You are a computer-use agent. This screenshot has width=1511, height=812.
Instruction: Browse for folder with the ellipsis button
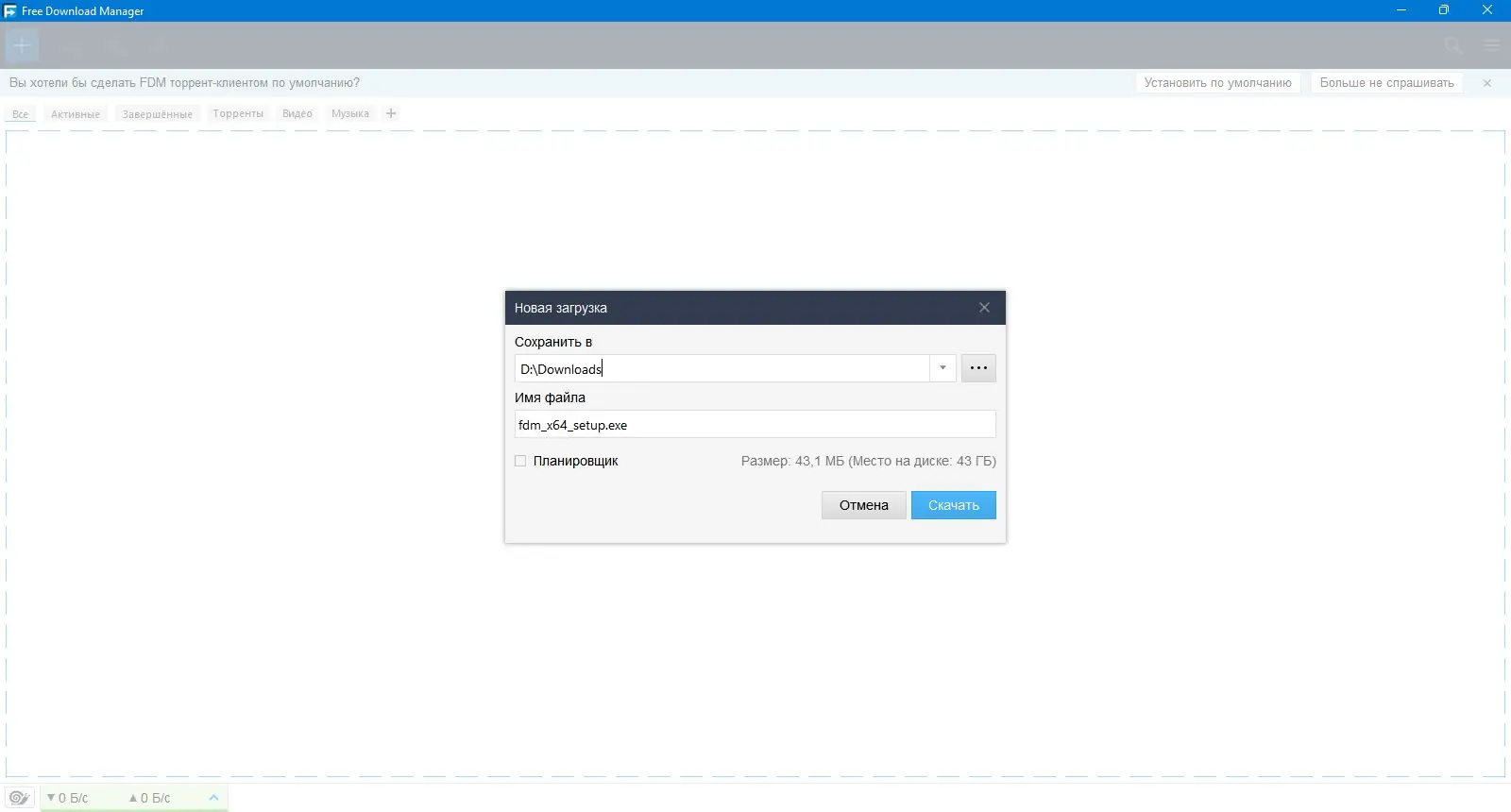(x=978, y=368)
